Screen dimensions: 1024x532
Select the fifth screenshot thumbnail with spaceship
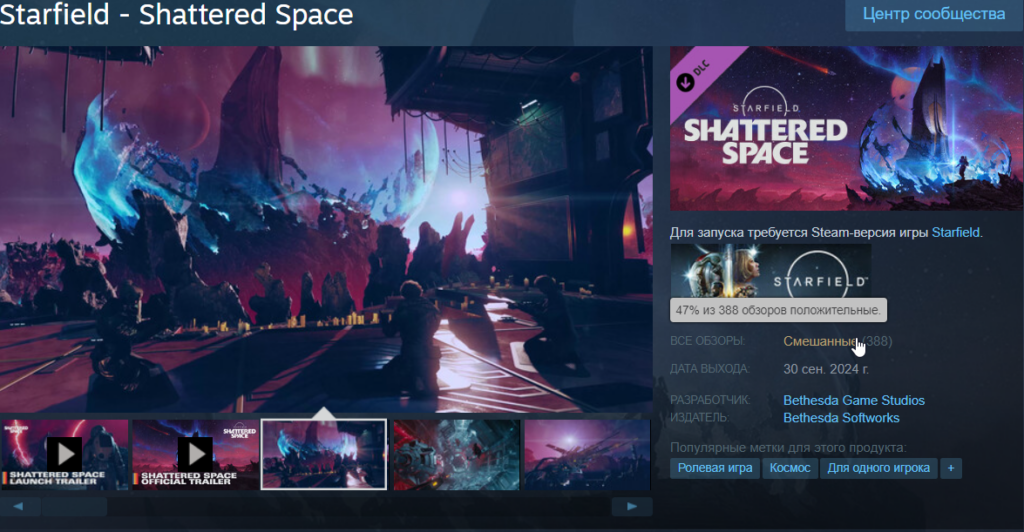click(x=587, y=455)
